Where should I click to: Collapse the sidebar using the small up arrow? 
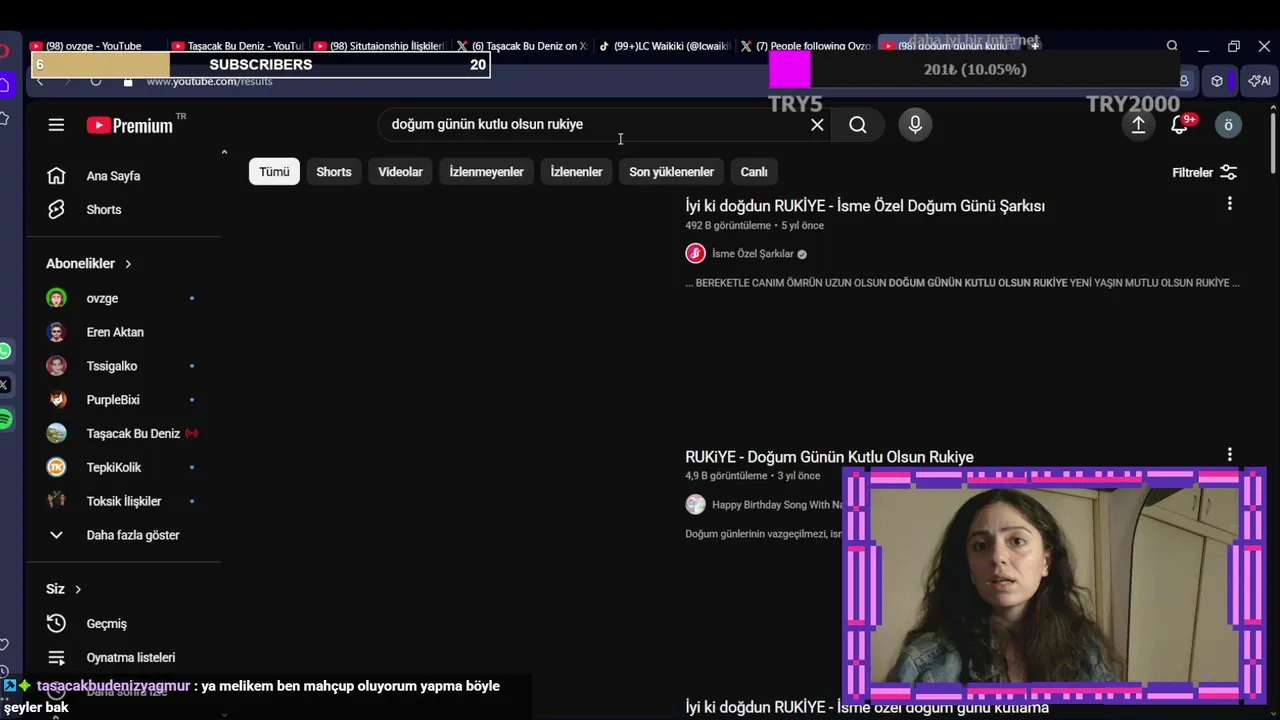tap(224, 152)
